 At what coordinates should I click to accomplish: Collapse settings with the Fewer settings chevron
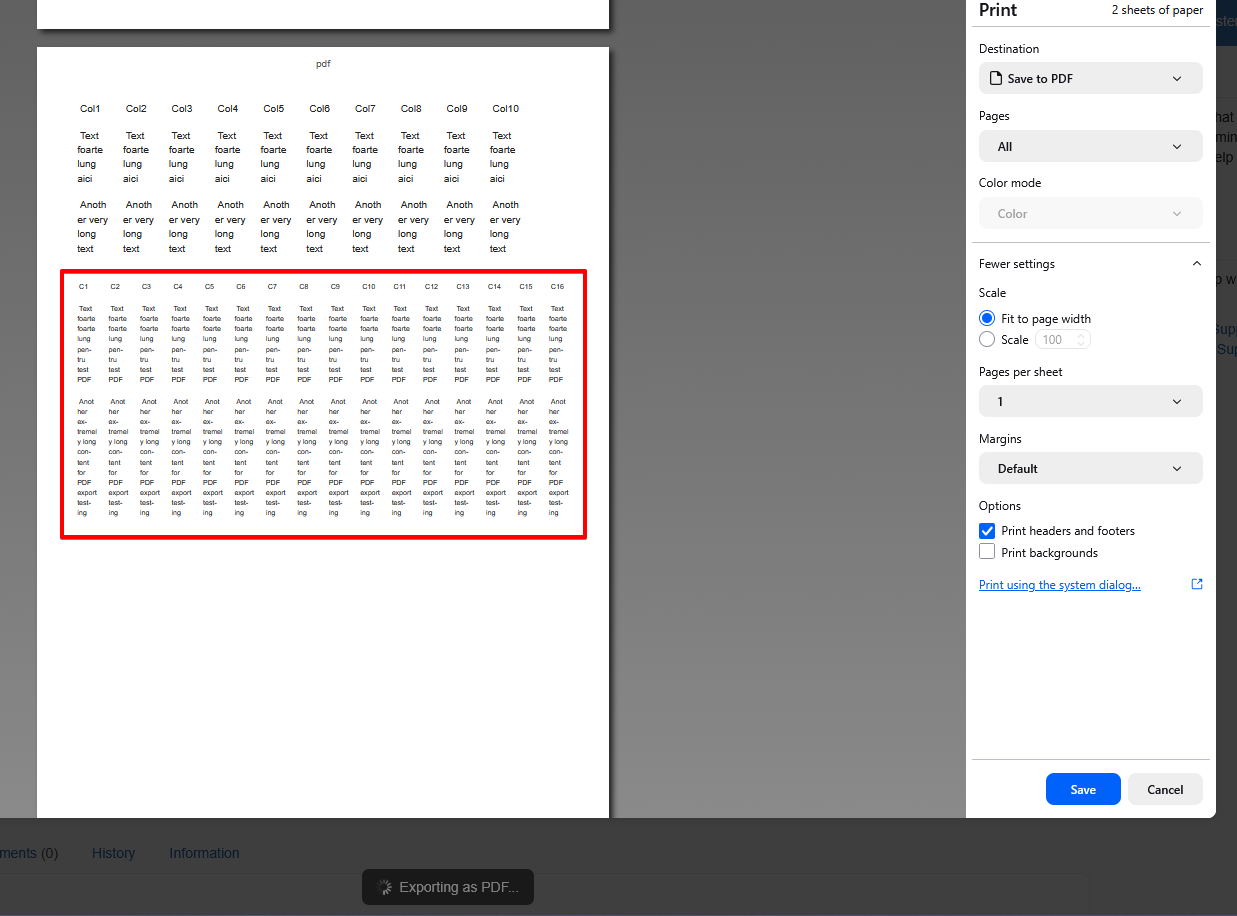point(1196,264)
